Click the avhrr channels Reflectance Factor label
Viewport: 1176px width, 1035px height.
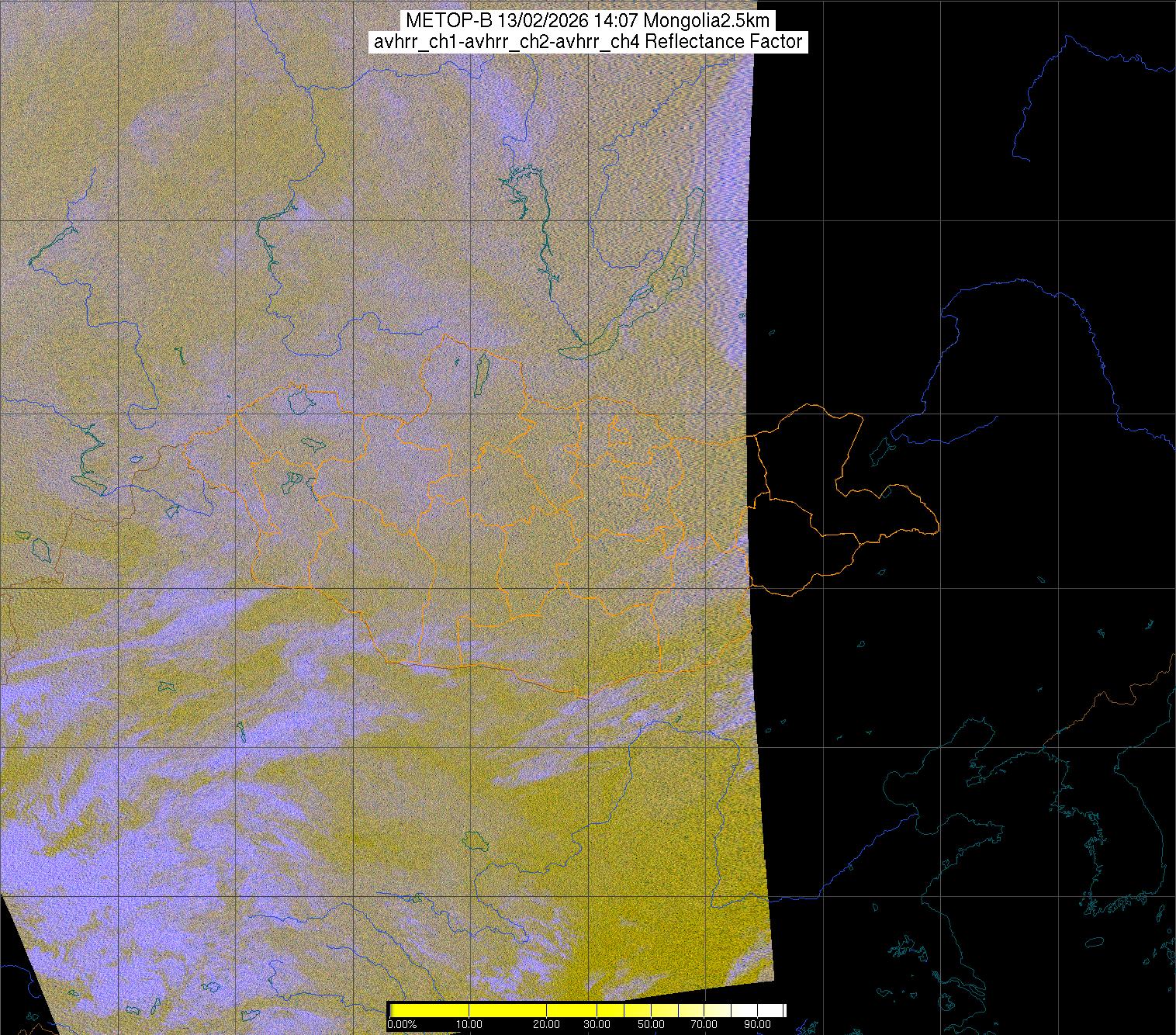(587, 42)
